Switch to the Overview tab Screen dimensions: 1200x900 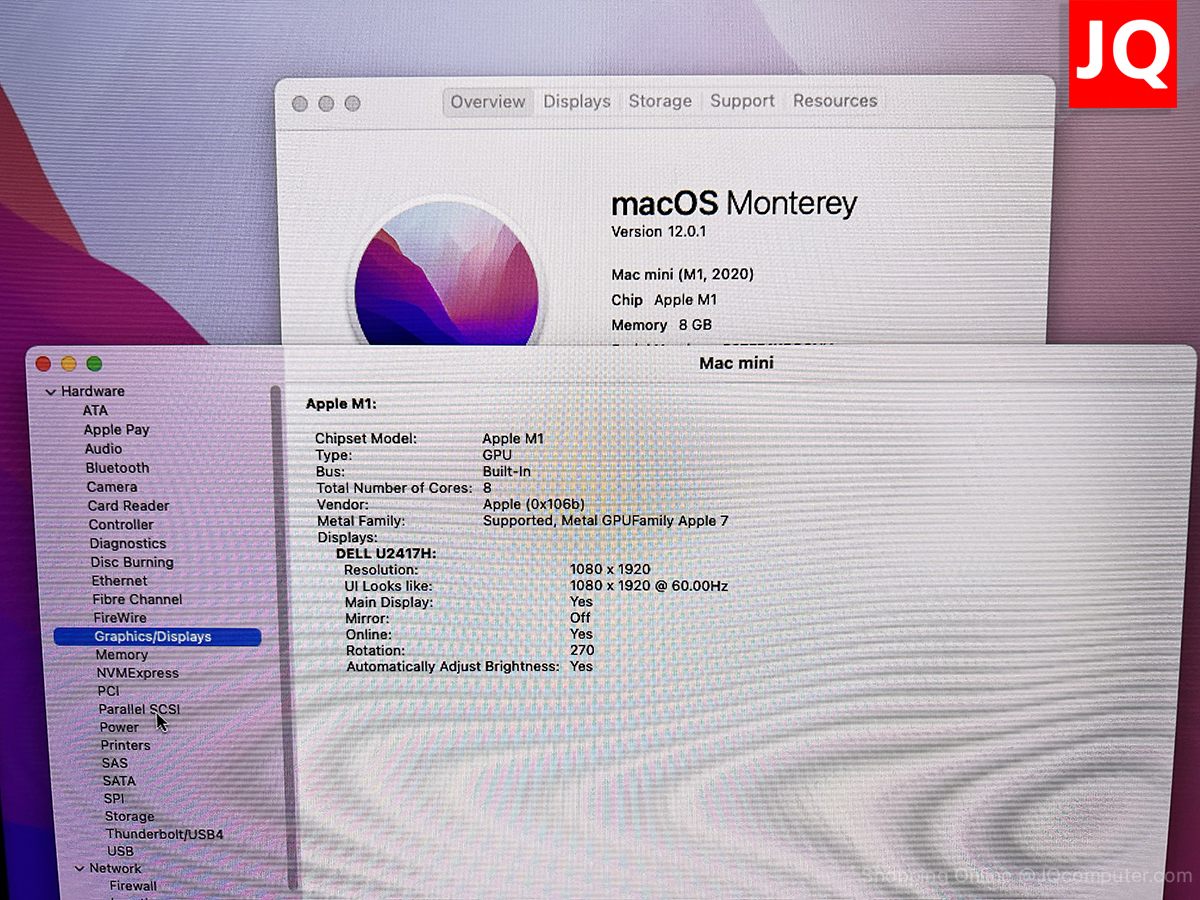click(487, 102)
